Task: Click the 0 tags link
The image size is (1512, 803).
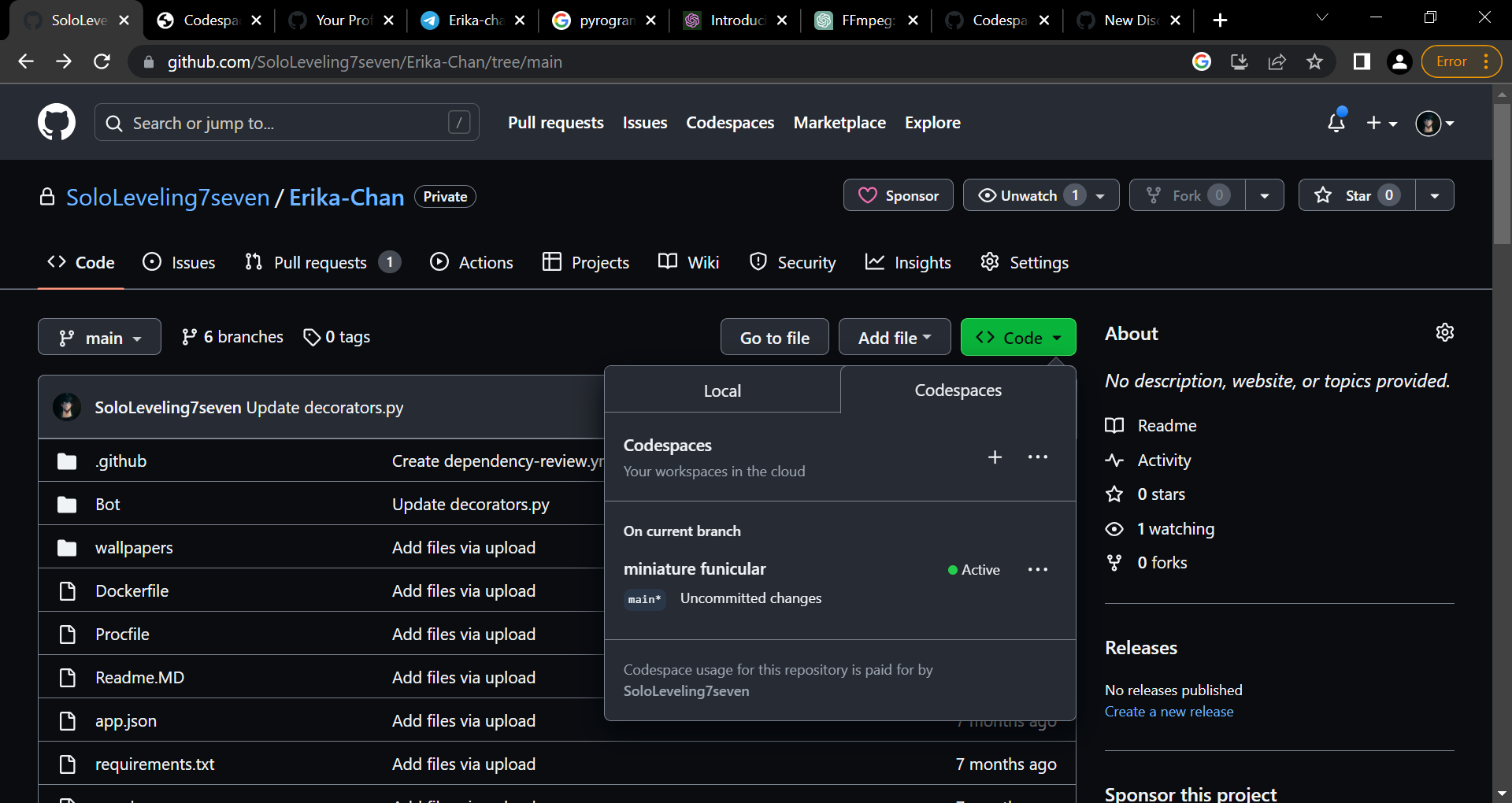Action: point(337,337)
